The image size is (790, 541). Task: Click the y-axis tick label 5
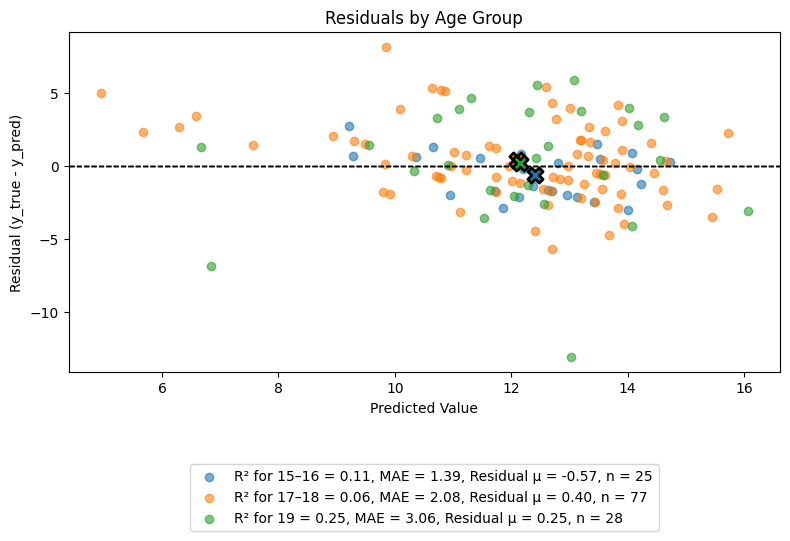54,94
